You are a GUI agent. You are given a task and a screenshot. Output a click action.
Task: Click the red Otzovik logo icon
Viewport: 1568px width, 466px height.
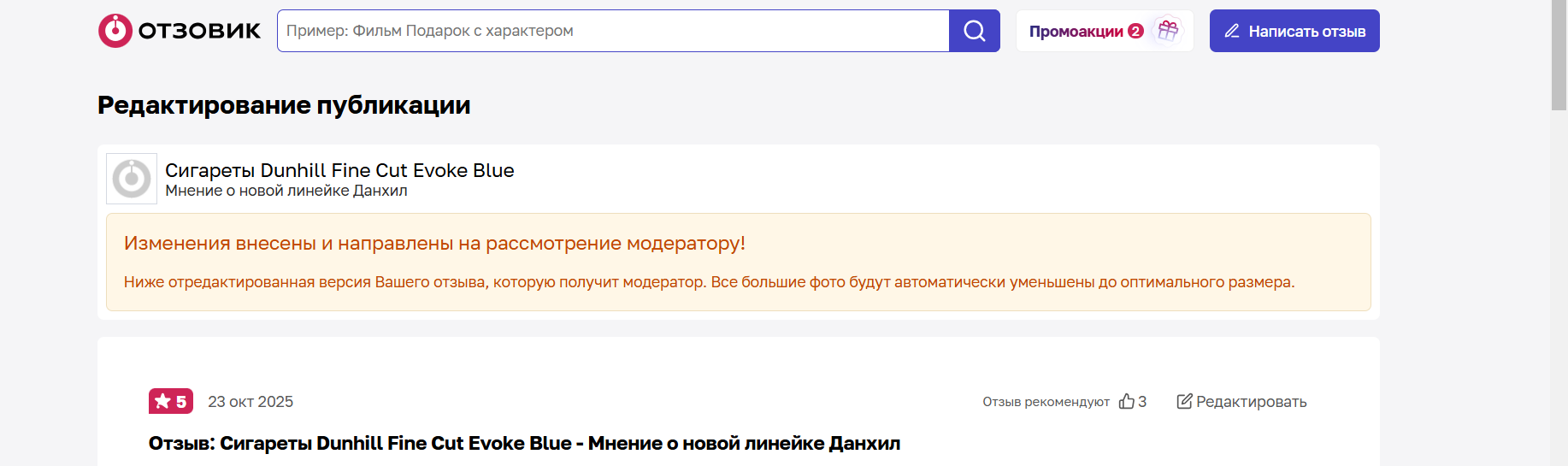pyautogui.click(x=115, y=31)
